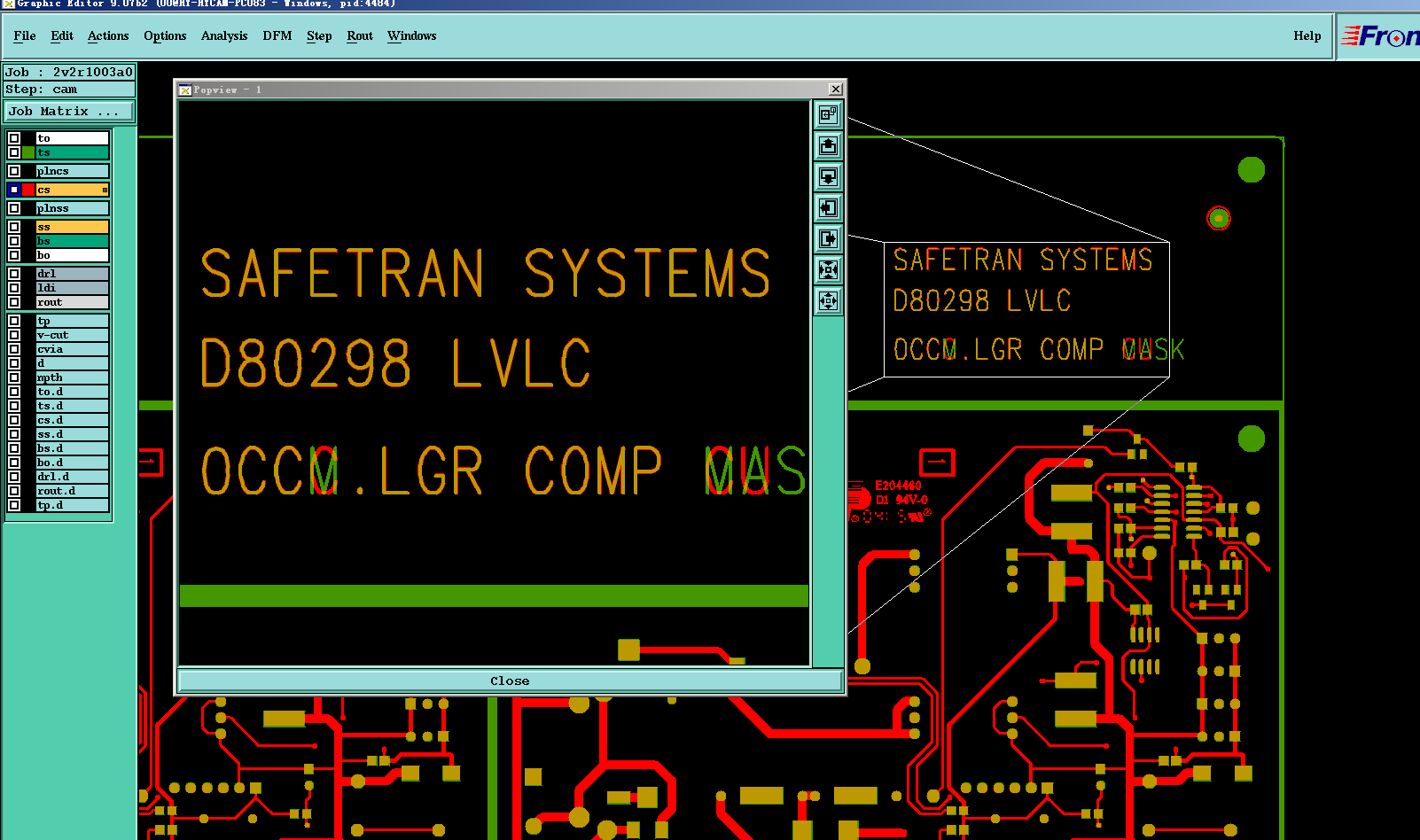This screenshot has height=840, width=1420.
Task: Open the File menu
Action: 25,35
